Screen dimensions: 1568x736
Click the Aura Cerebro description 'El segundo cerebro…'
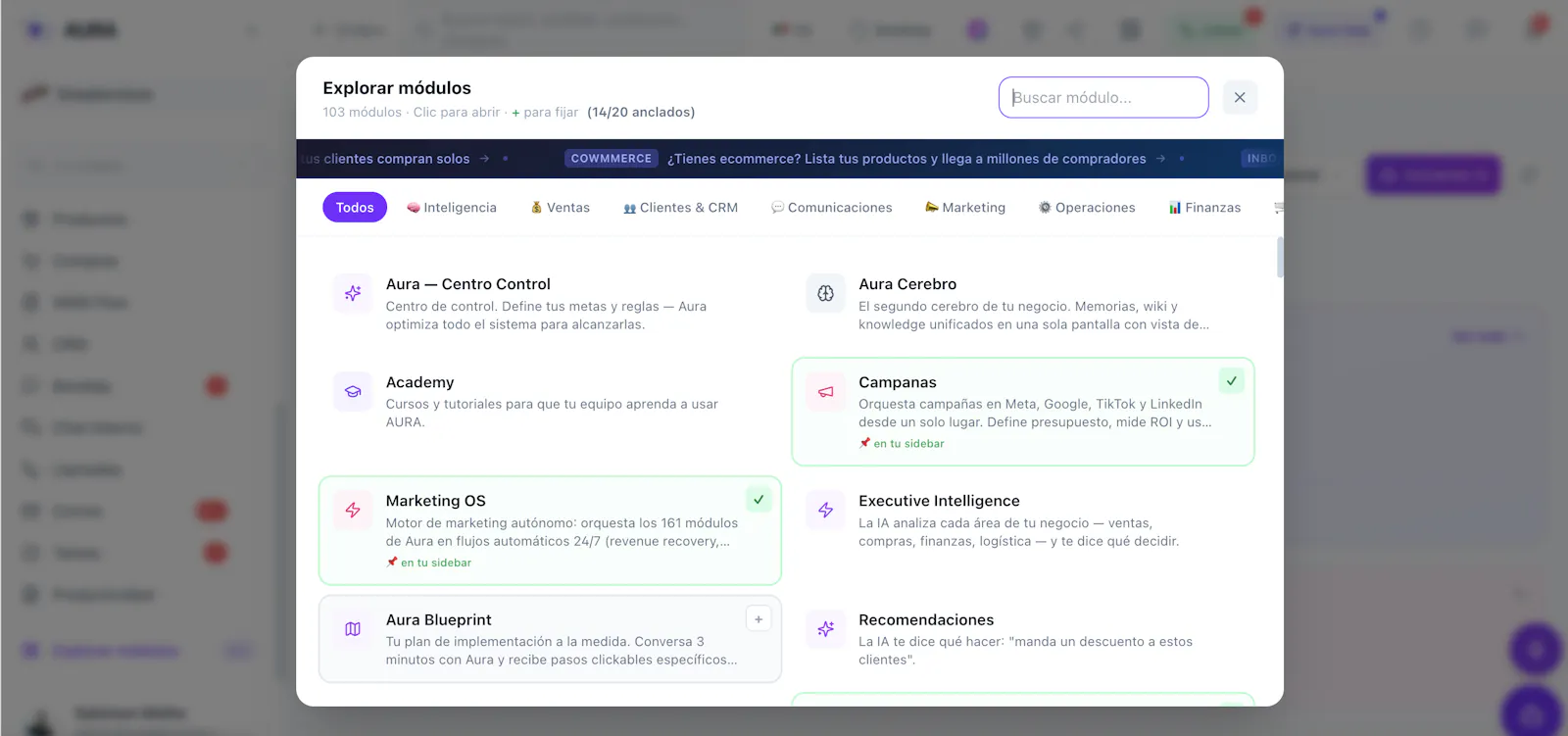(1034, 316)
